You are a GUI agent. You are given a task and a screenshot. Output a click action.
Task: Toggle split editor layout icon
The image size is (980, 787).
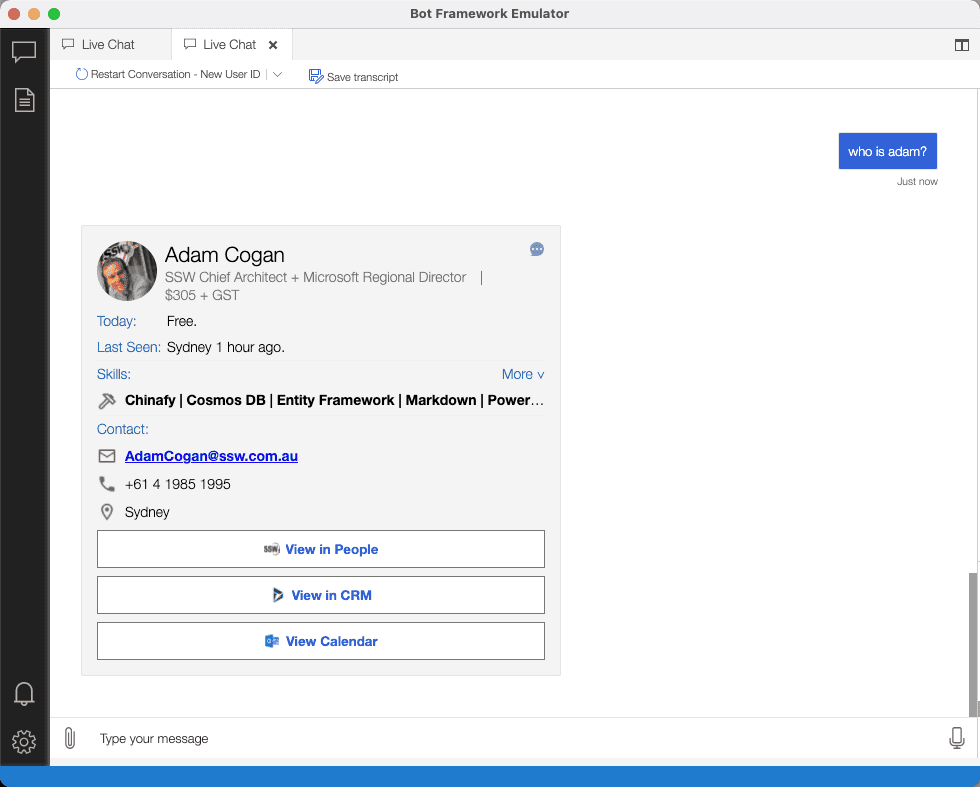(961, 45)
